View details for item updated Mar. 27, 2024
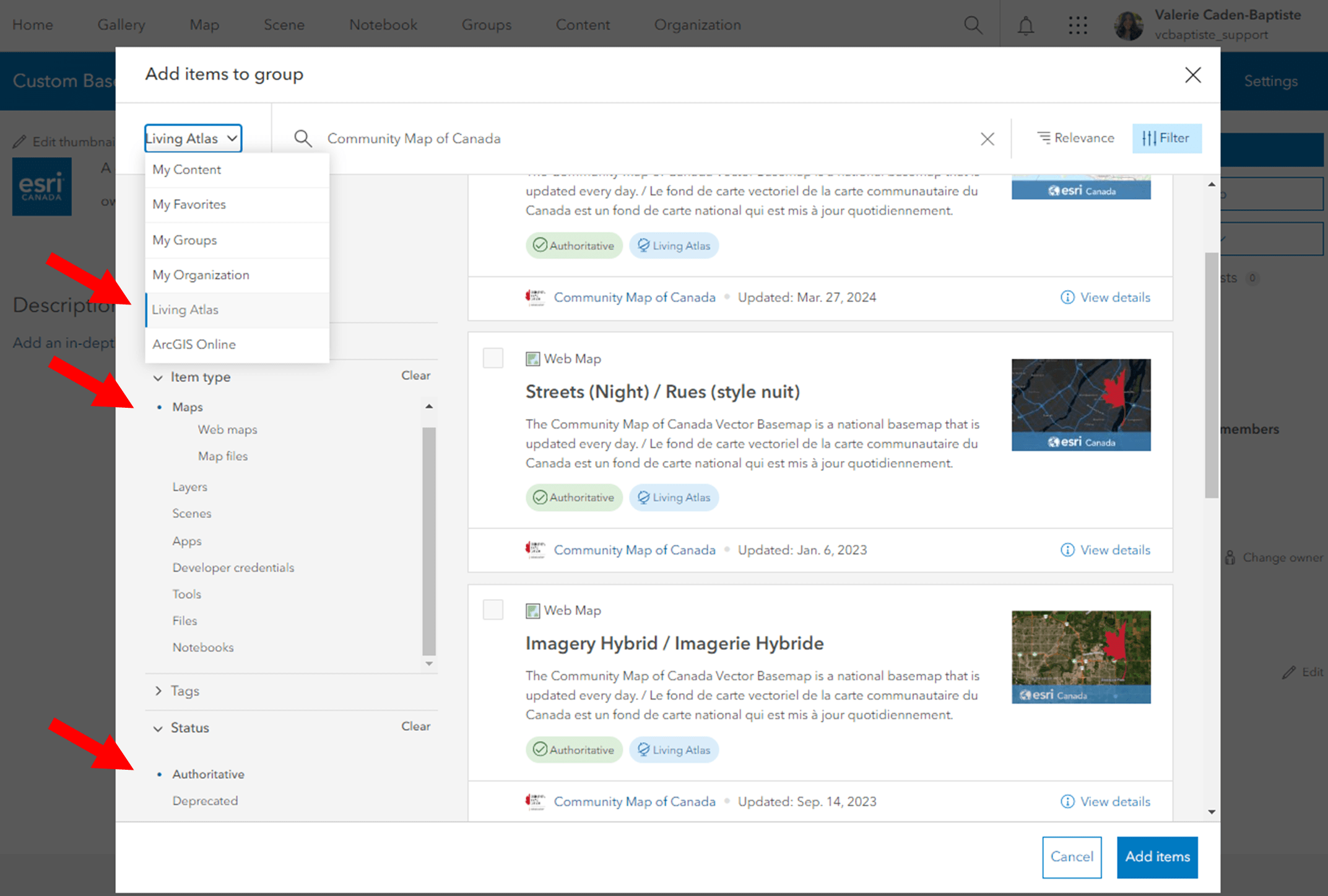Image resolution: width=1328 pixels, height=896 pixels. pyautogui.click(x=1105, y=298)
